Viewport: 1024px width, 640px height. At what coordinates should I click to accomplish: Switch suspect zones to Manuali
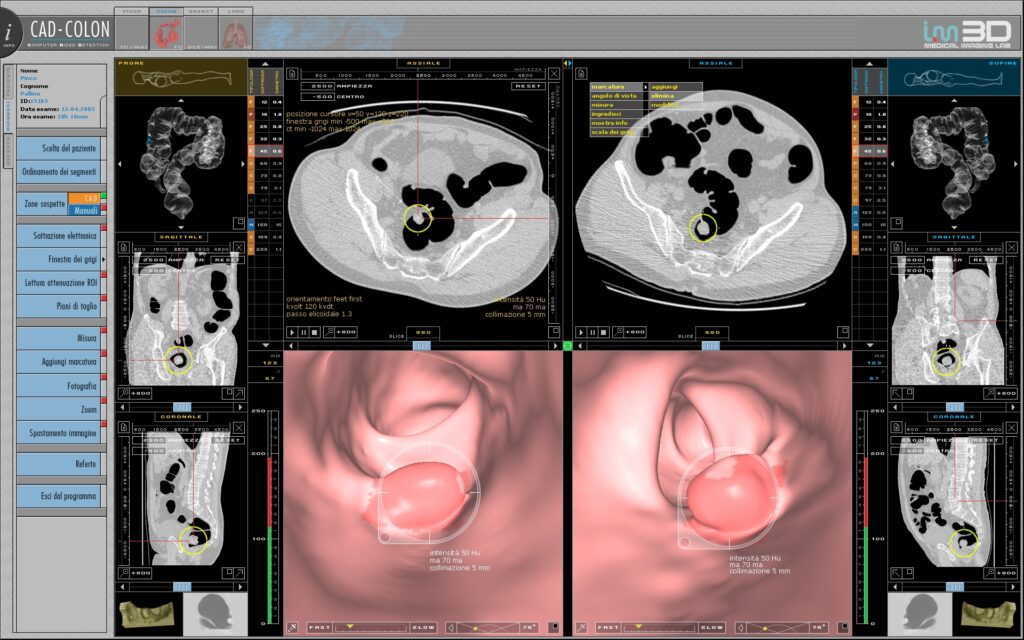(82, 210)
